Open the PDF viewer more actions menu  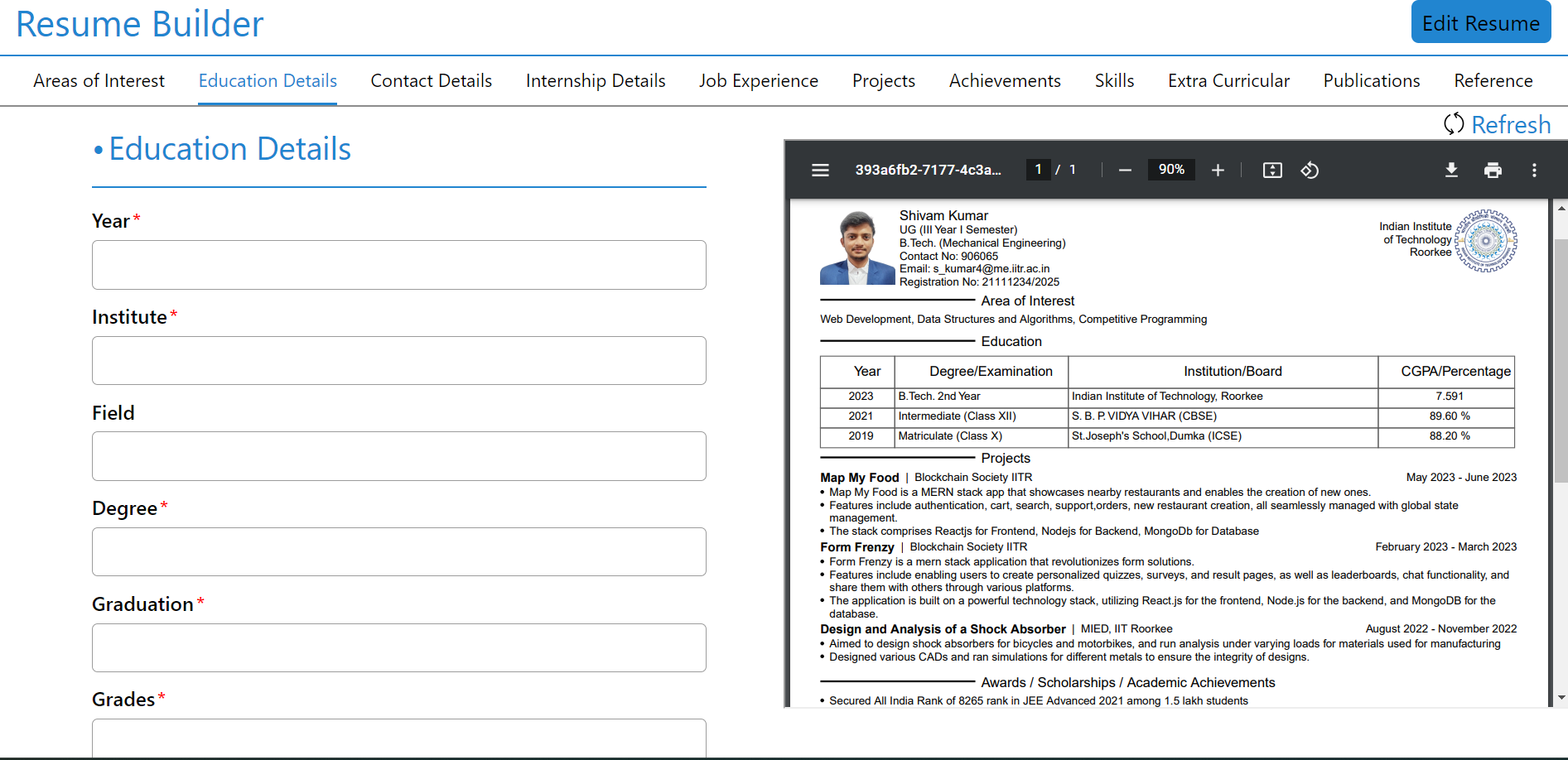(x=1534, y=170)
